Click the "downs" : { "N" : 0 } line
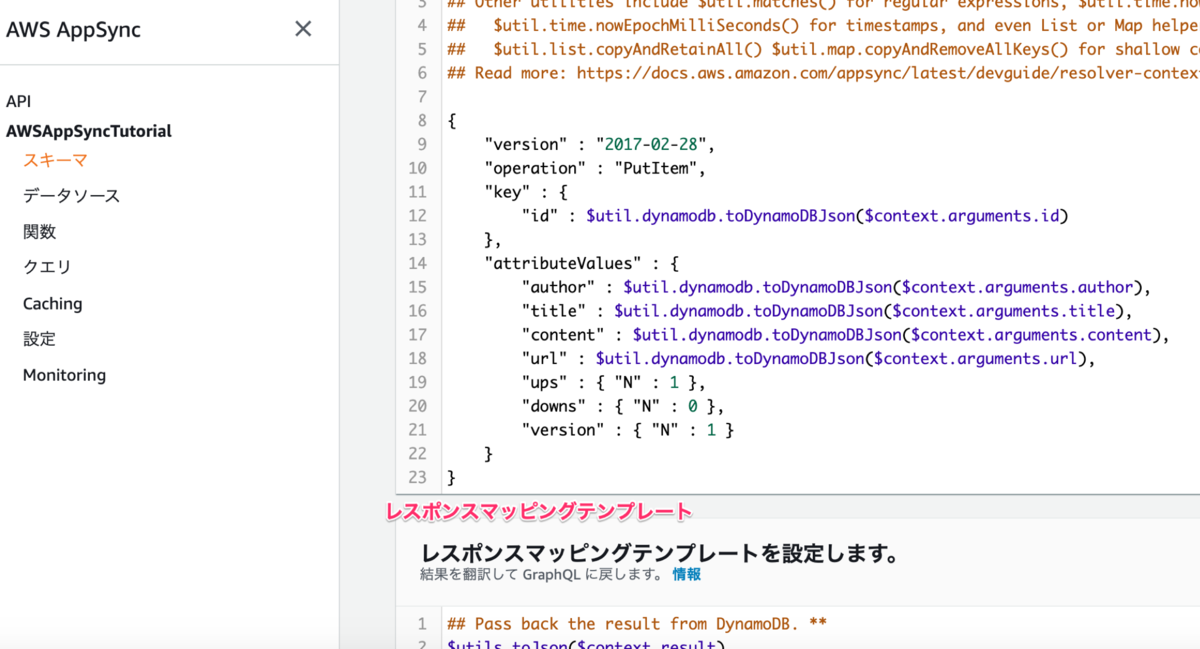The width and height of the screenshot is (1200, 649). pyautogui.click(x=622, y=406)
